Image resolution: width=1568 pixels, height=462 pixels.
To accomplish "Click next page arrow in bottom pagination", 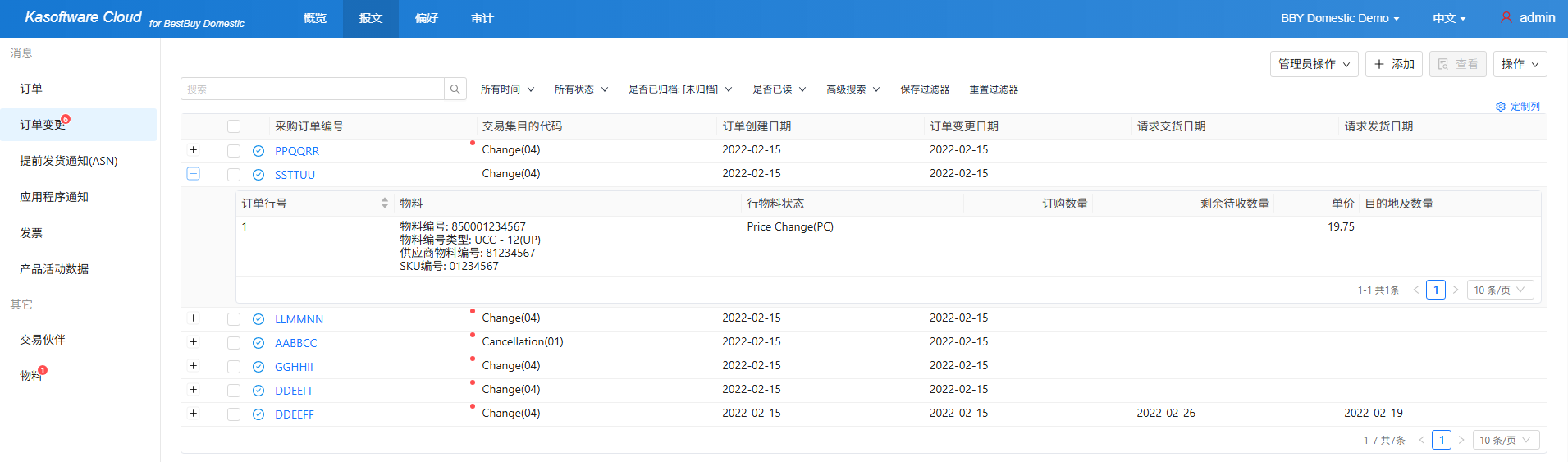I will pyautogui.click(x=1461, y=441).
